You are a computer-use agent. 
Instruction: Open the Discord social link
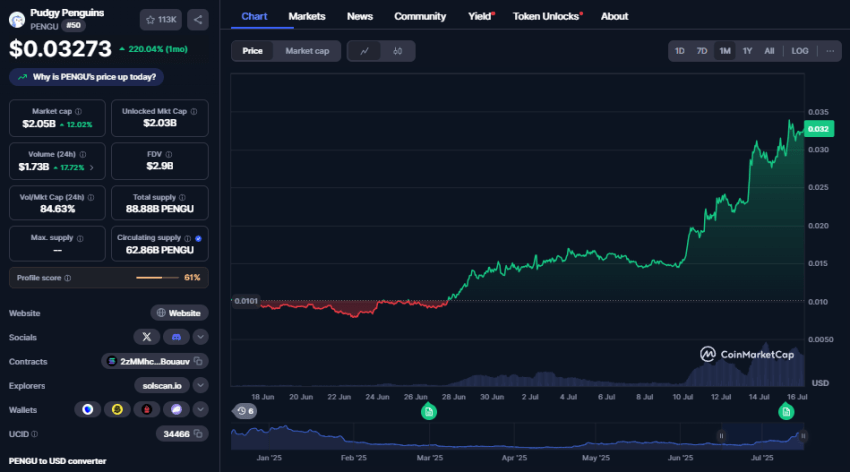(x=176, y=337)
